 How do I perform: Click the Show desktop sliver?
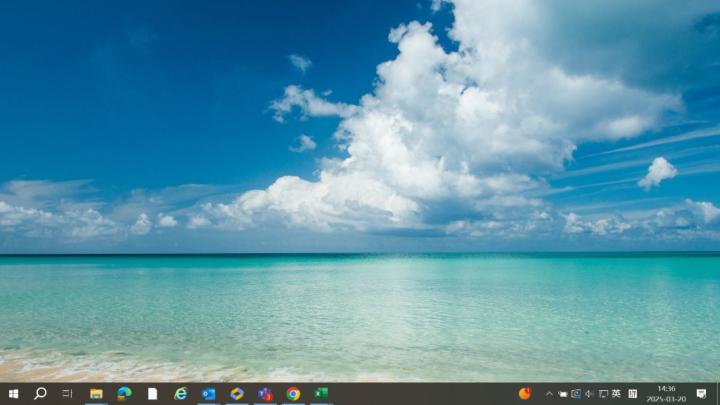click(718, 394)
